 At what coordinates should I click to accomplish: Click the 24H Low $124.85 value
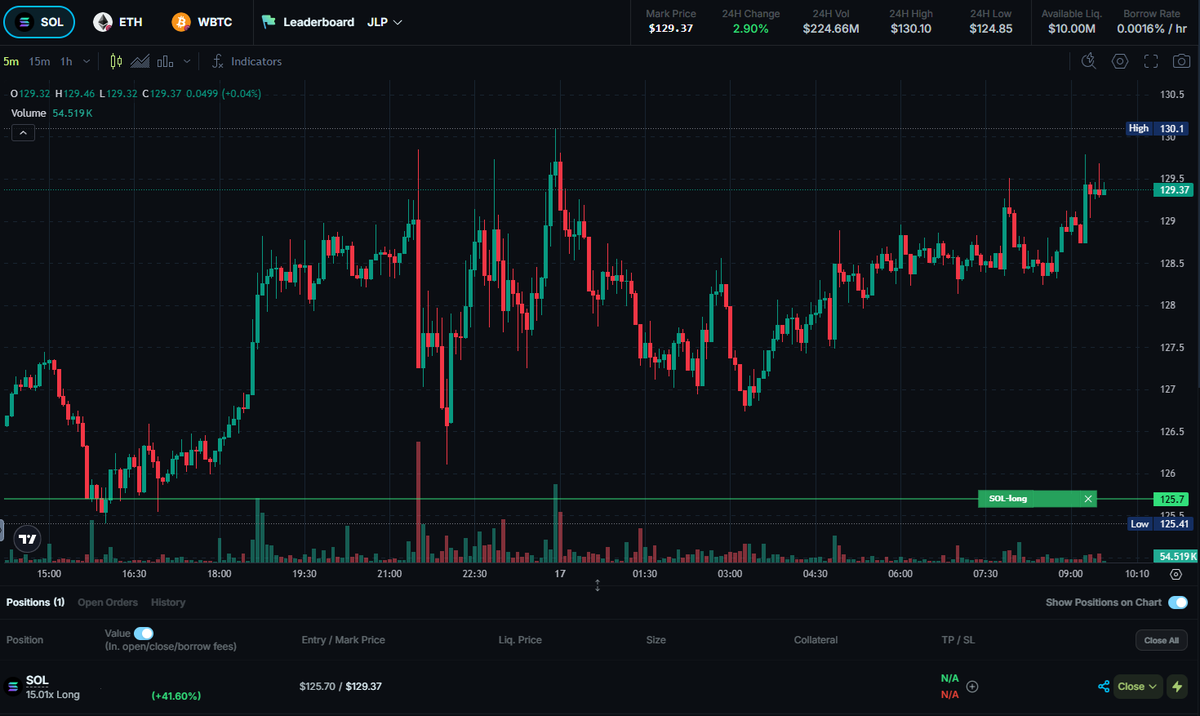tap(990, 28)
